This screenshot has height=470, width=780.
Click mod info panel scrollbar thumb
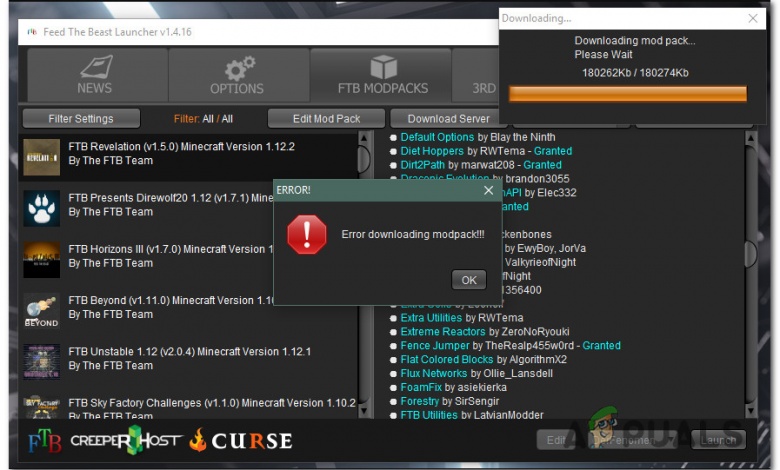click(x=750, y=254)
